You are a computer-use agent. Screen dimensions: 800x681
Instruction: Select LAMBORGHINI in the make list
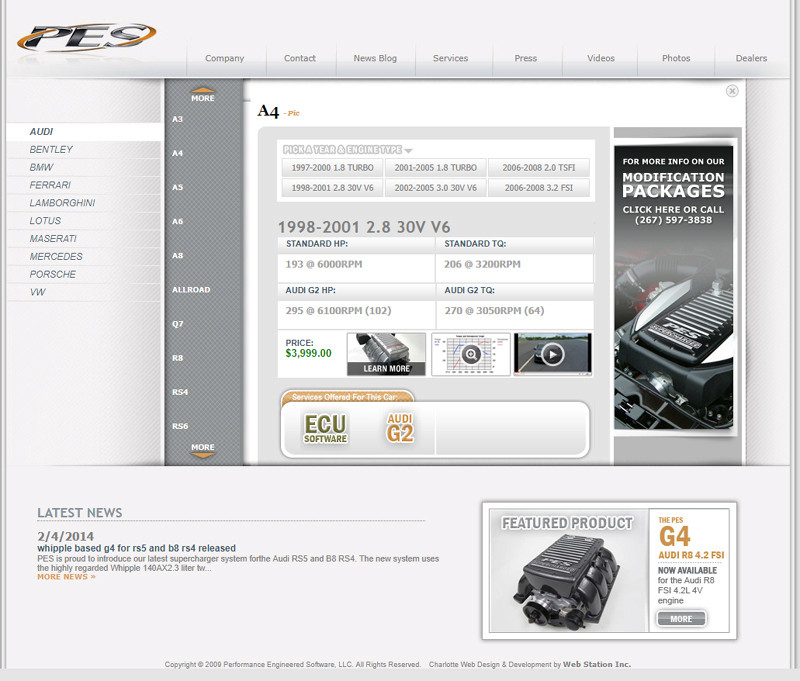(84, 203)
